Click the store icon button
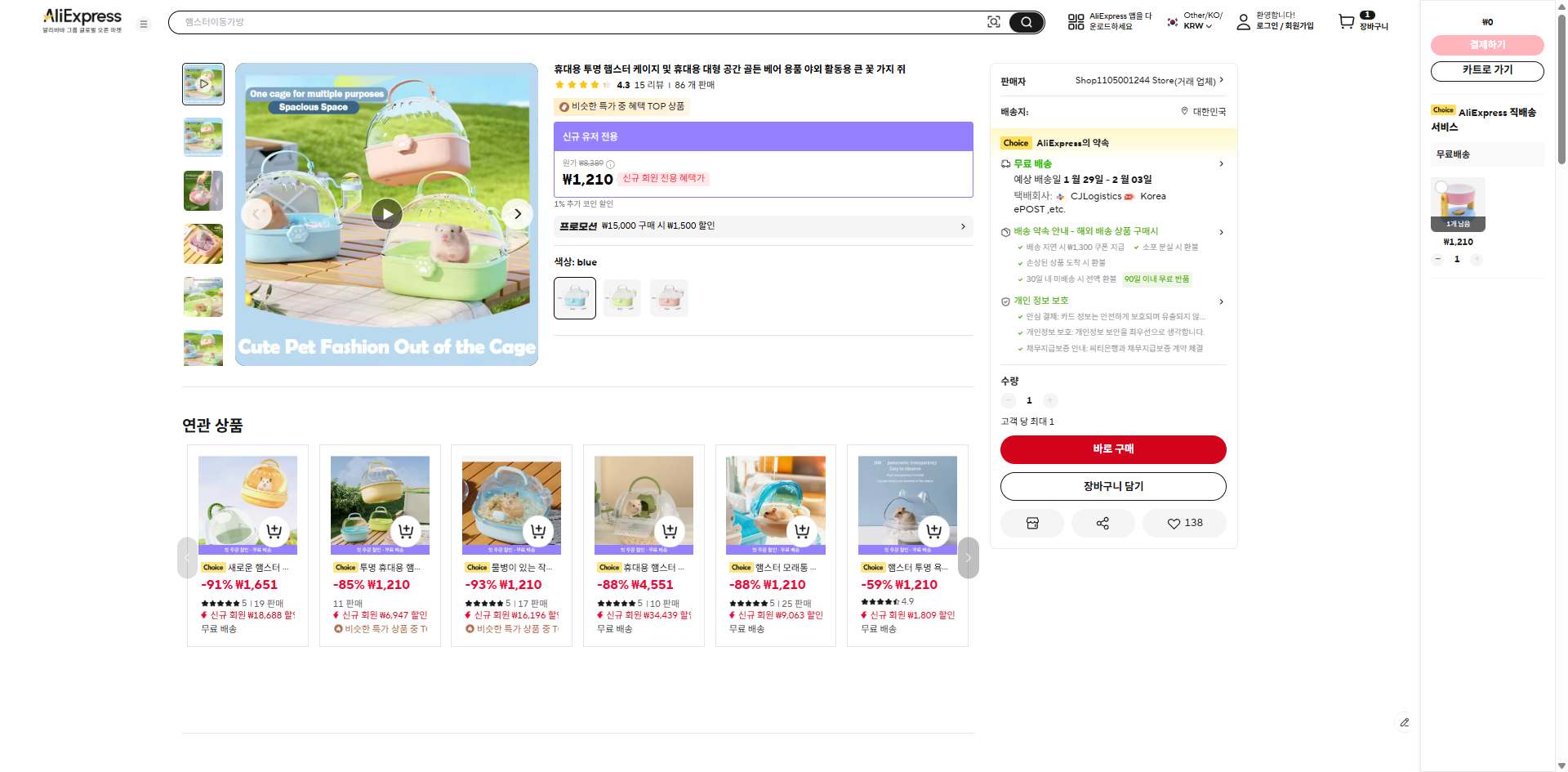Screen dimensions: 1568x772 [1032, 523]
